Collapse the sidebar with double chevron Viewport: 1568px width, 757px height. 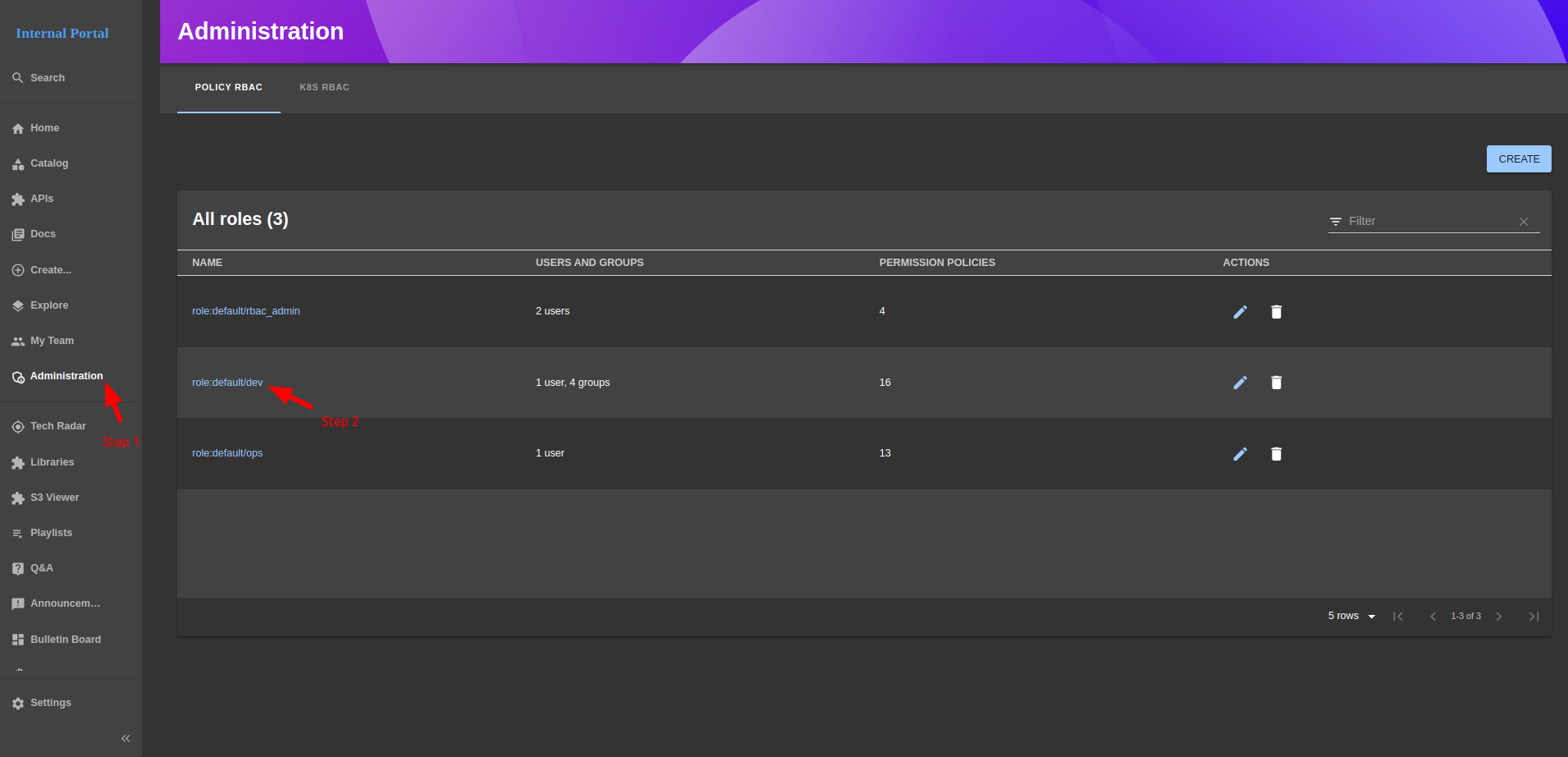pyautogui.click(x=126, y=738)
